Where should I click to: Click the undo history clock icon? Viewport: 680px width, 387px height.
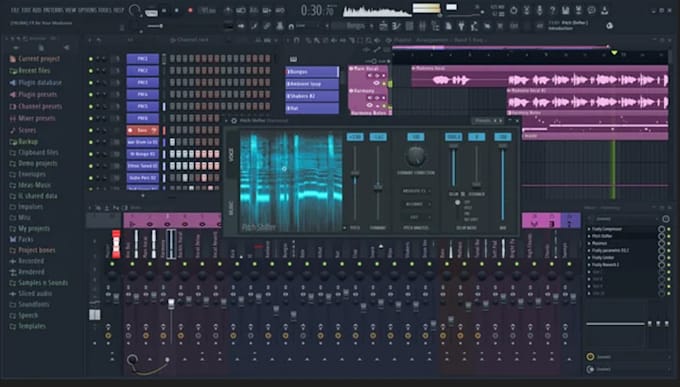point(513,10)
